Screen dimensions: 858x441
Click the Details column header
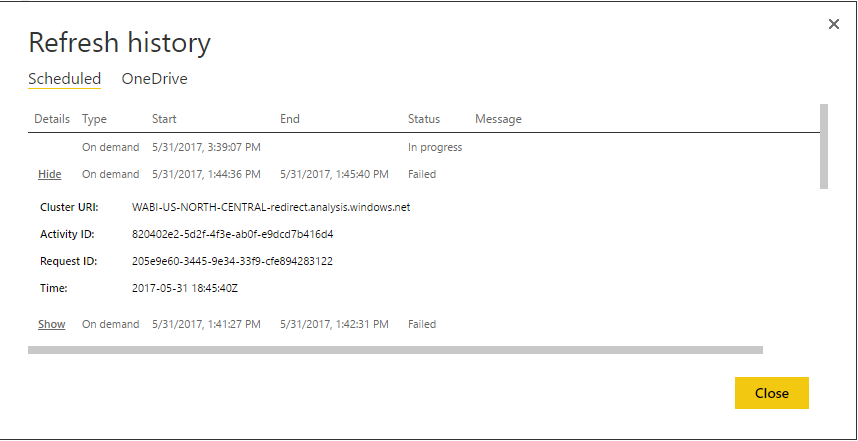pos(52,119)
